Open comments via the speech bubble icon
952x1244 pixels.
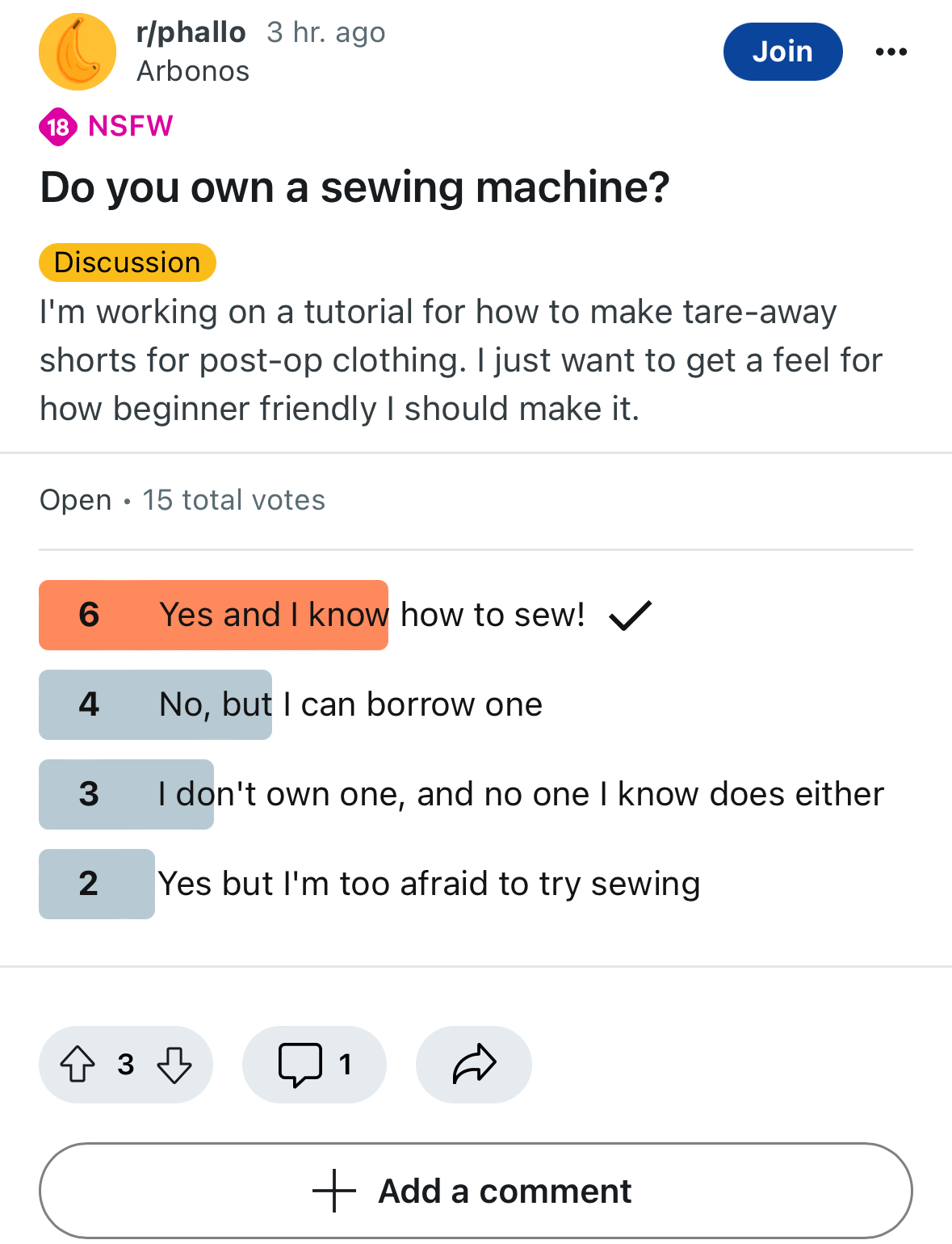coord(300,1065)
